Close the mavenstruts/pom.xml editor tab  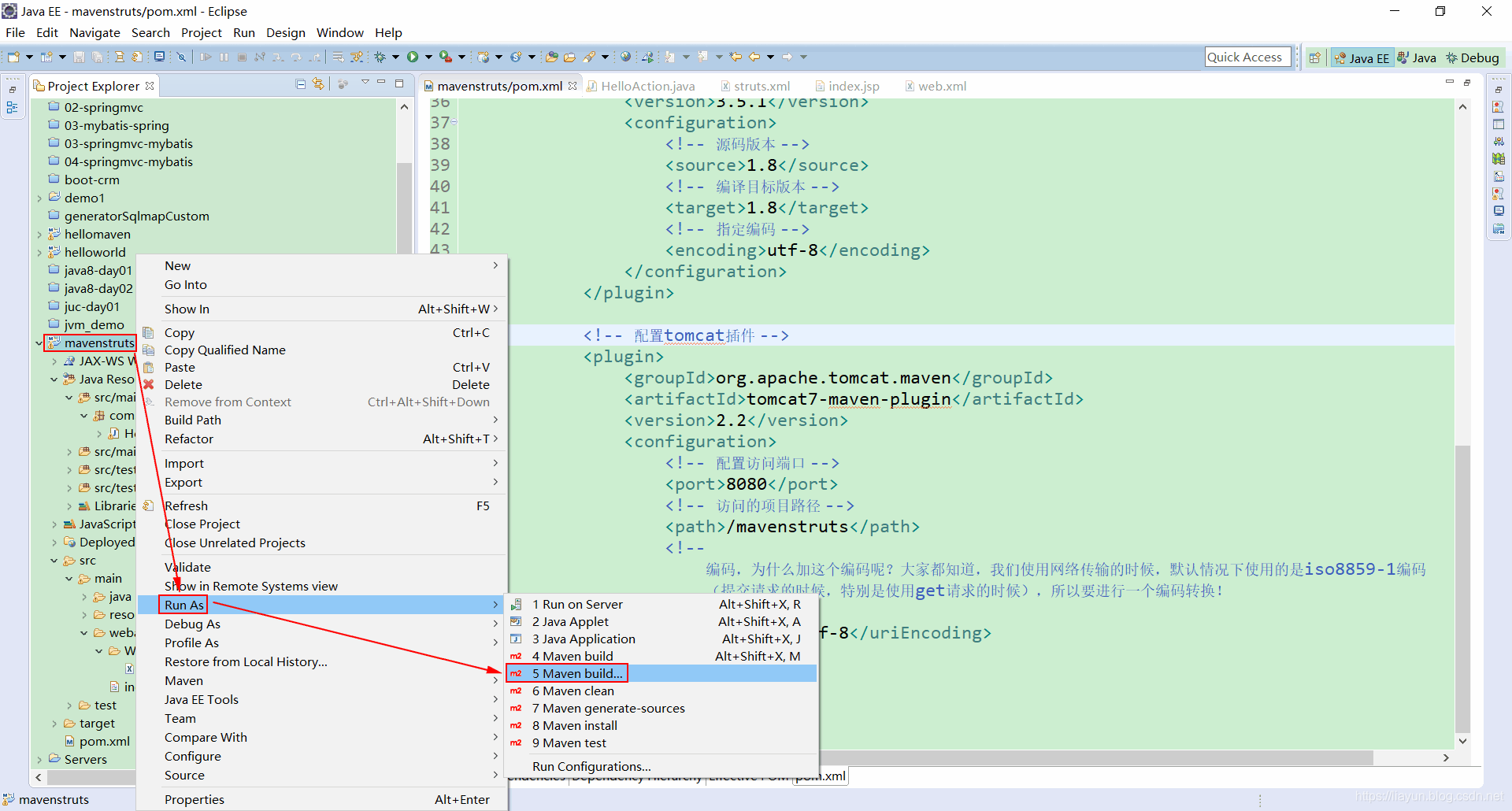pos(573,86)
